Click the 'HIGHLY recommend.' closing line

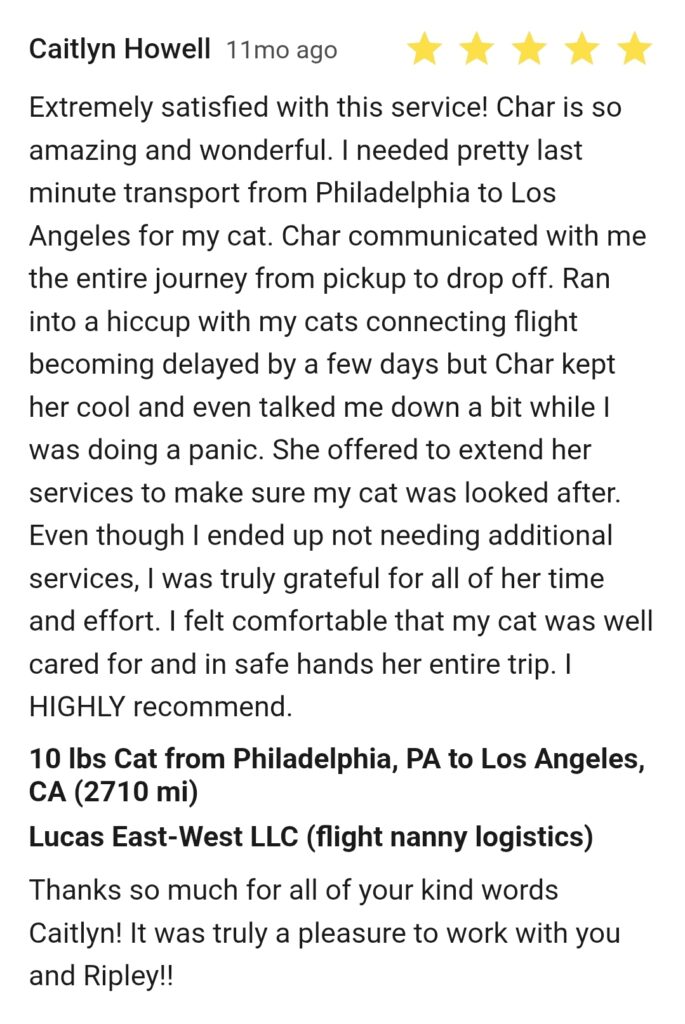point(160,707)
